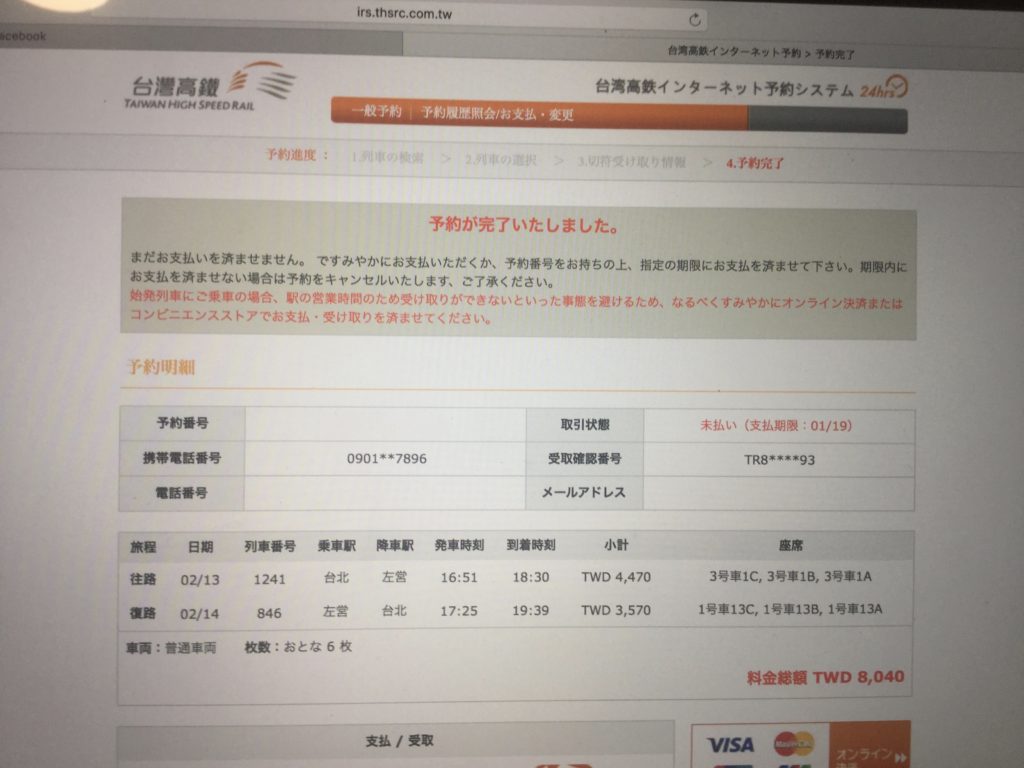Click the VISA card logo
Viewport: 1024px width, 768px height.
[730, 745]
